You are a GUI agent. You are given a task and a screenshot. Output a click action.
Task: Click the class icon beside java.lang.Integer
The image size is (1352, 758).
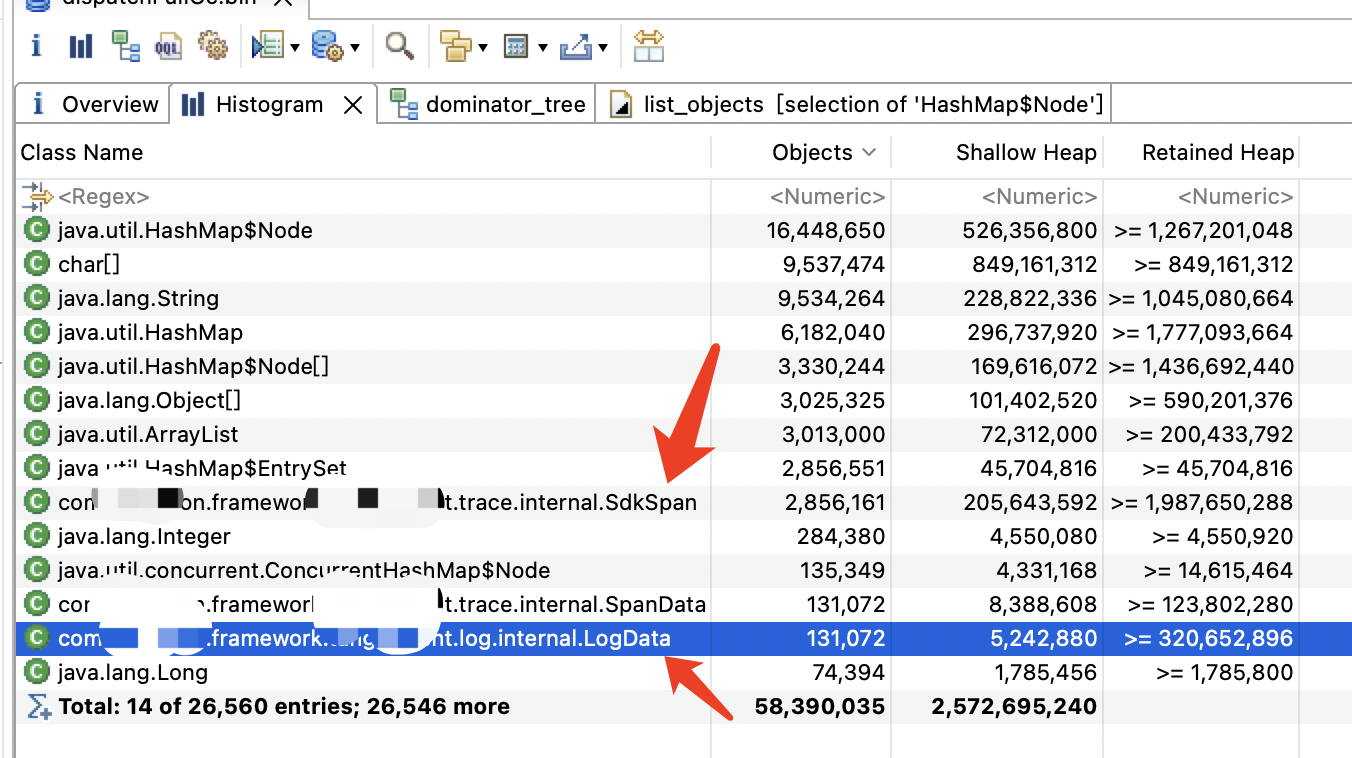[36, 536]
